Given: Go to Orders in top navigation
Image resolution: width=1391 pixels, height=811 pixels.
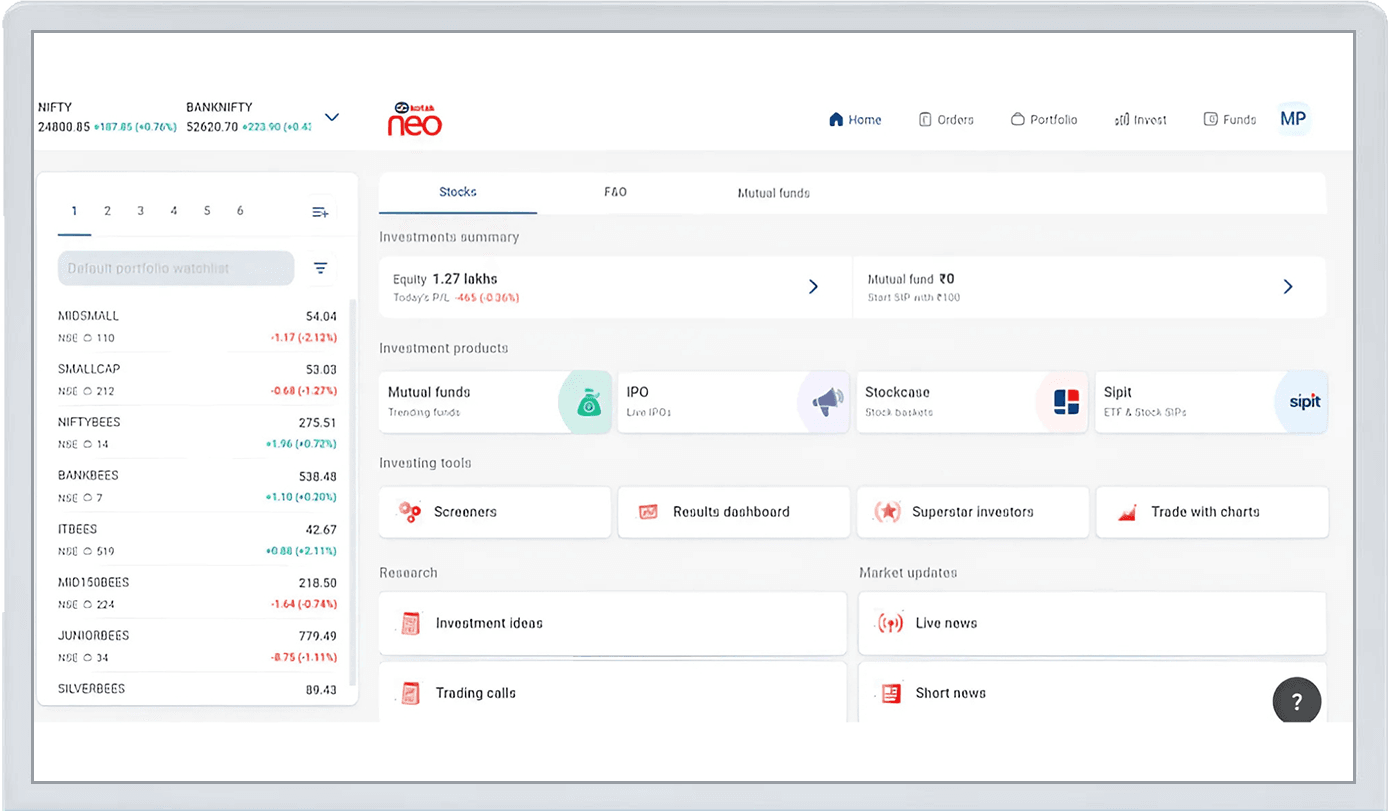Looking at the screenshot, I should click(946, 120).
